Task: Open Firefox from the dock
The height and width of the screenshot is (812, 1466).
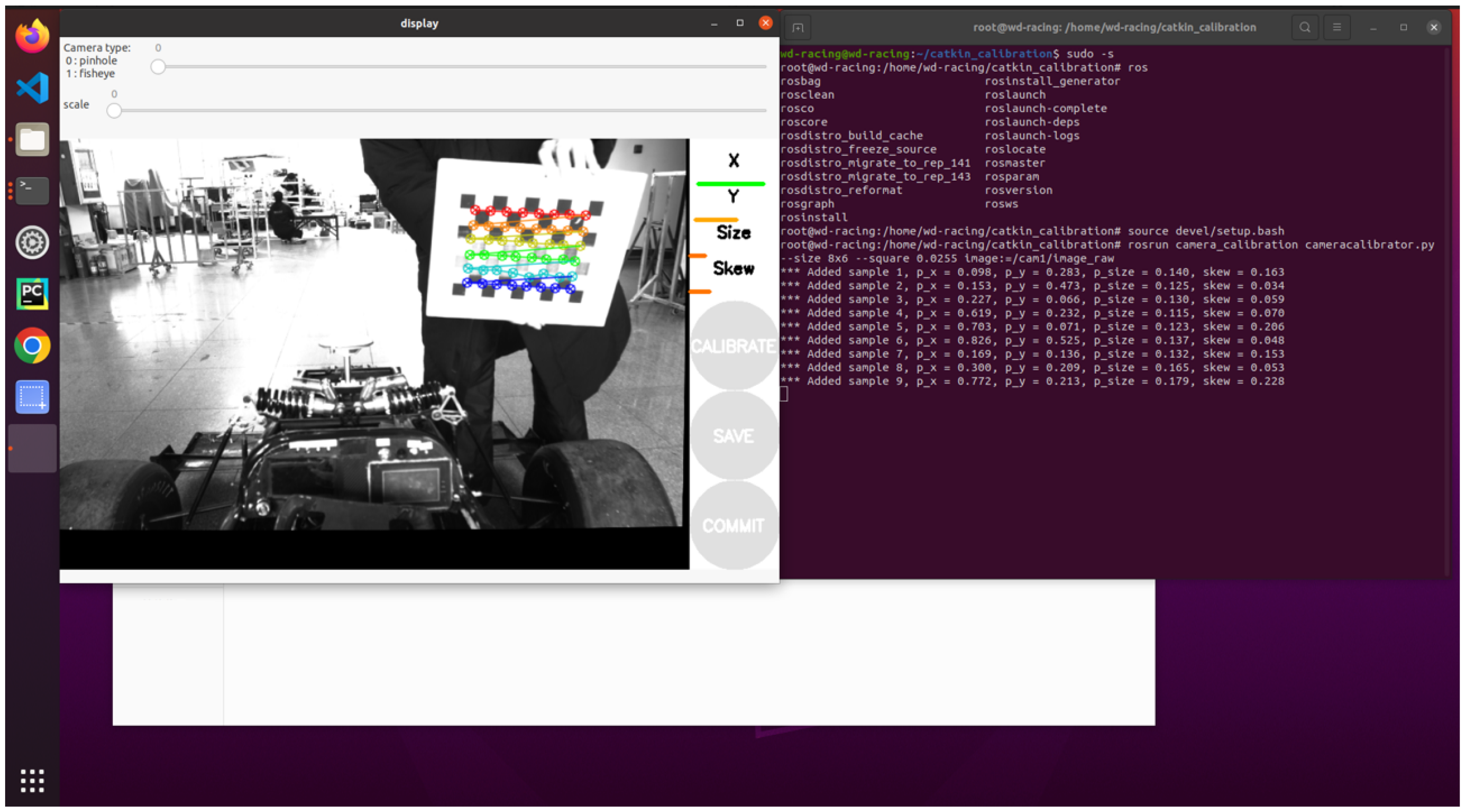Action: [x=32, y=36]
